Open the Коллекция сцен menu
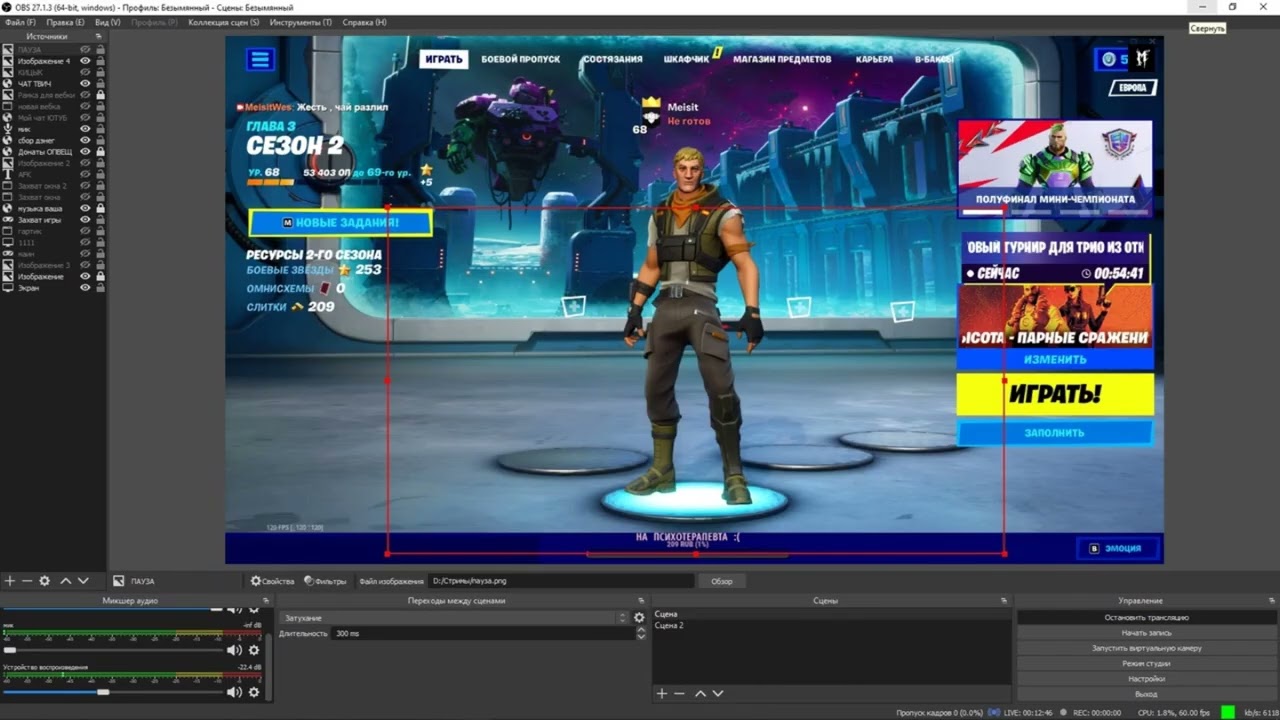 (224, 22)
